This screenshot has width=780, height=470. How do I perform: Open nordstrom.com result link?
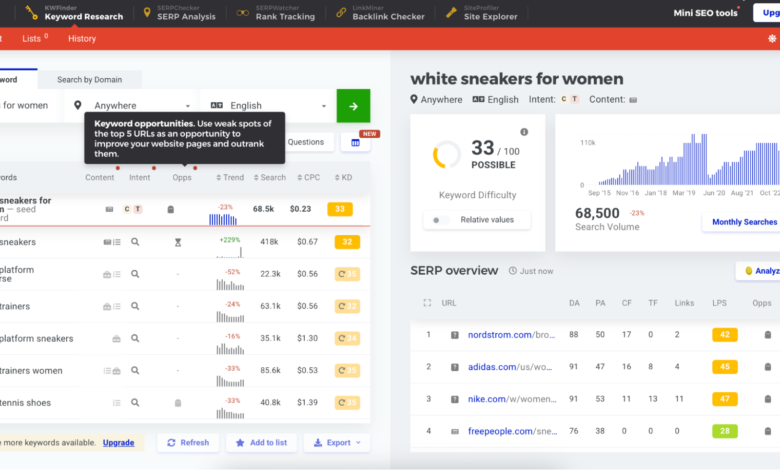(511, 335)
